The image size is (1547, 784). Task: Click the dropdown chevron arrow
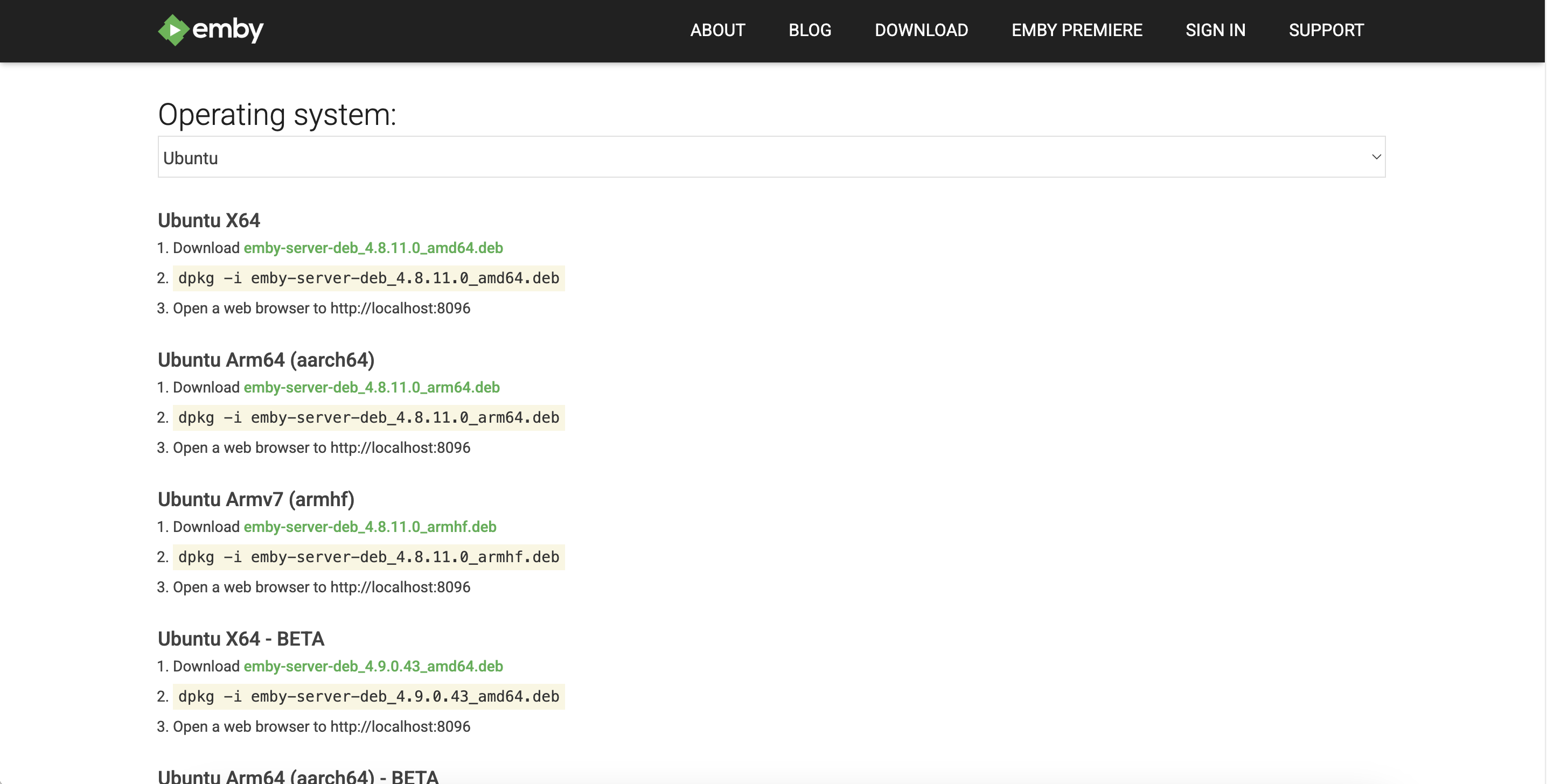(1376, 157)
